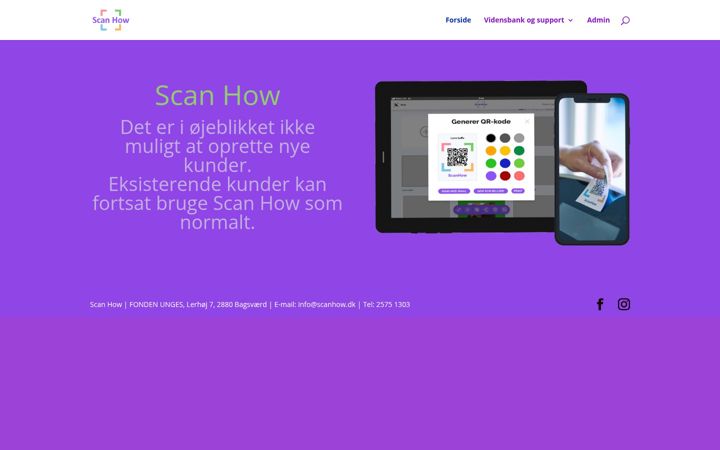Click FONDEN UNGES address text

point(198,304)
